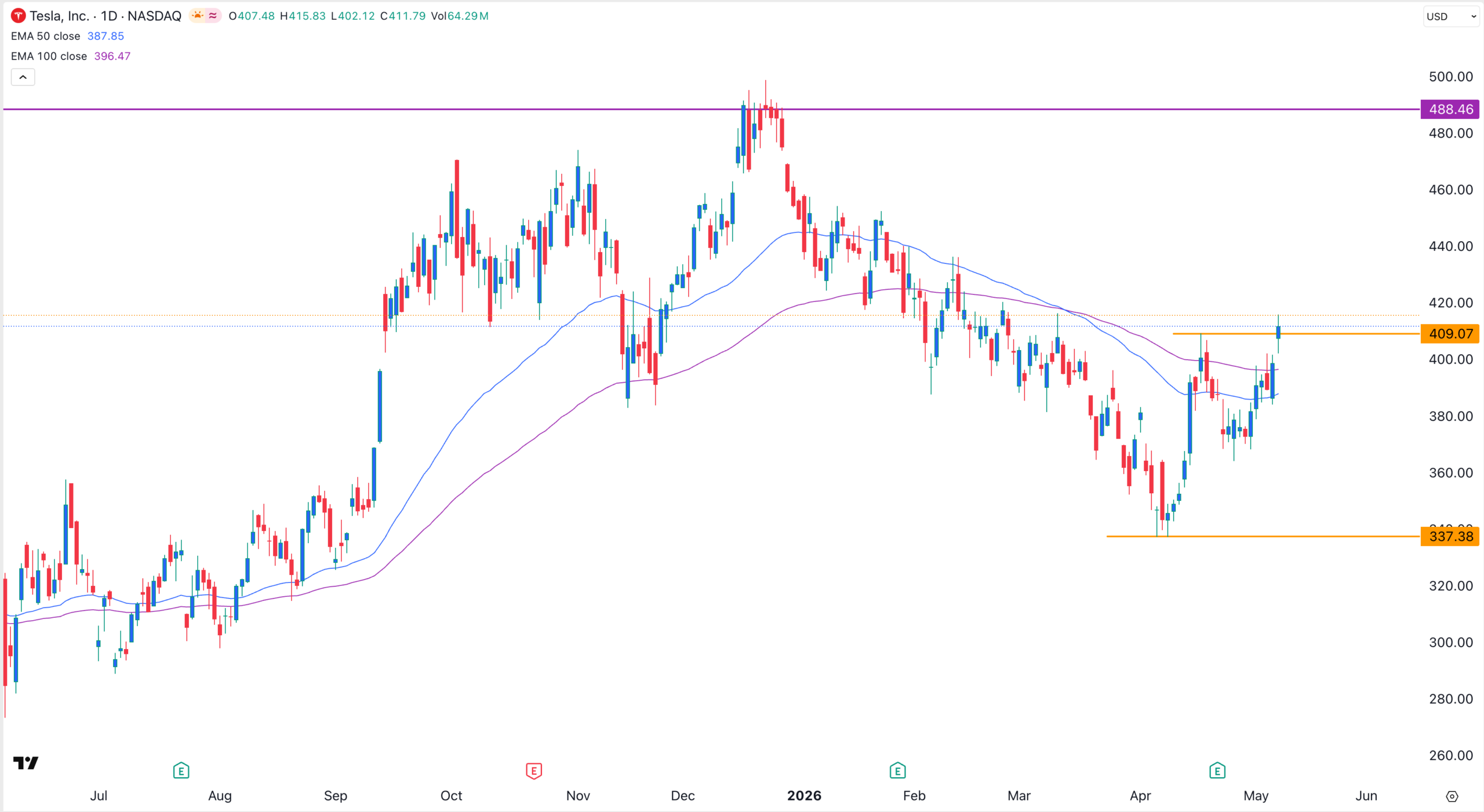The width and height of the screenshot is (1484, 812).
Task: Click the 440.00 price axis label
Action: [x=1450, y=246]
